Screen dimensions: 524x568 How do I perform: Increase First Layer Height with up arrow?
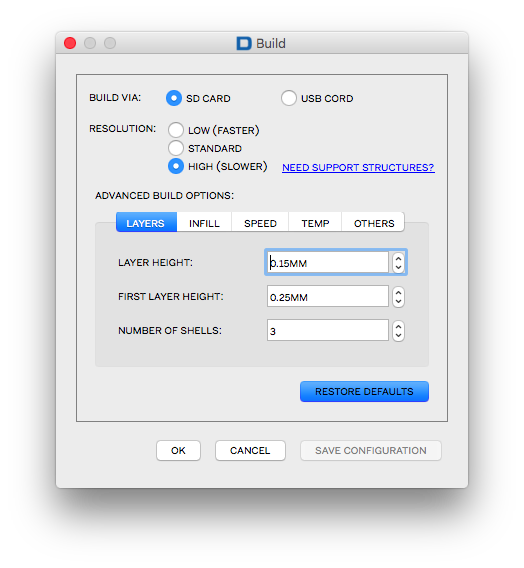click(x=398, y=292)
